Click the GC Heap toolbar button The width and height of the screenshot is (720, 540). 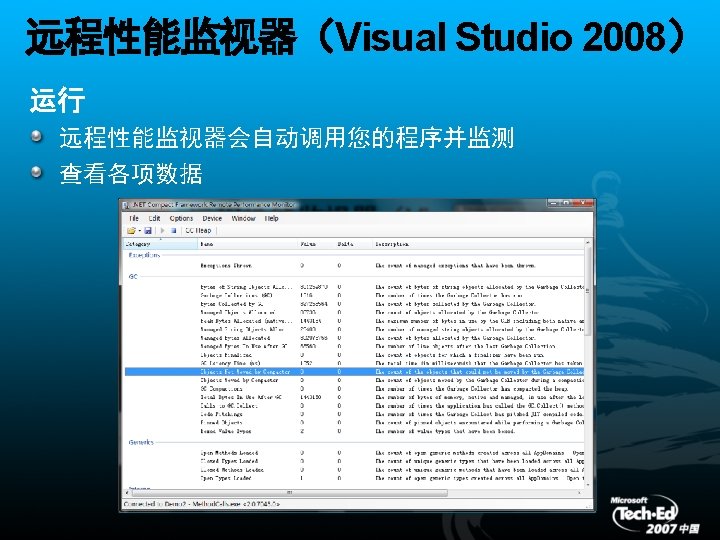[x=198, y=231]
